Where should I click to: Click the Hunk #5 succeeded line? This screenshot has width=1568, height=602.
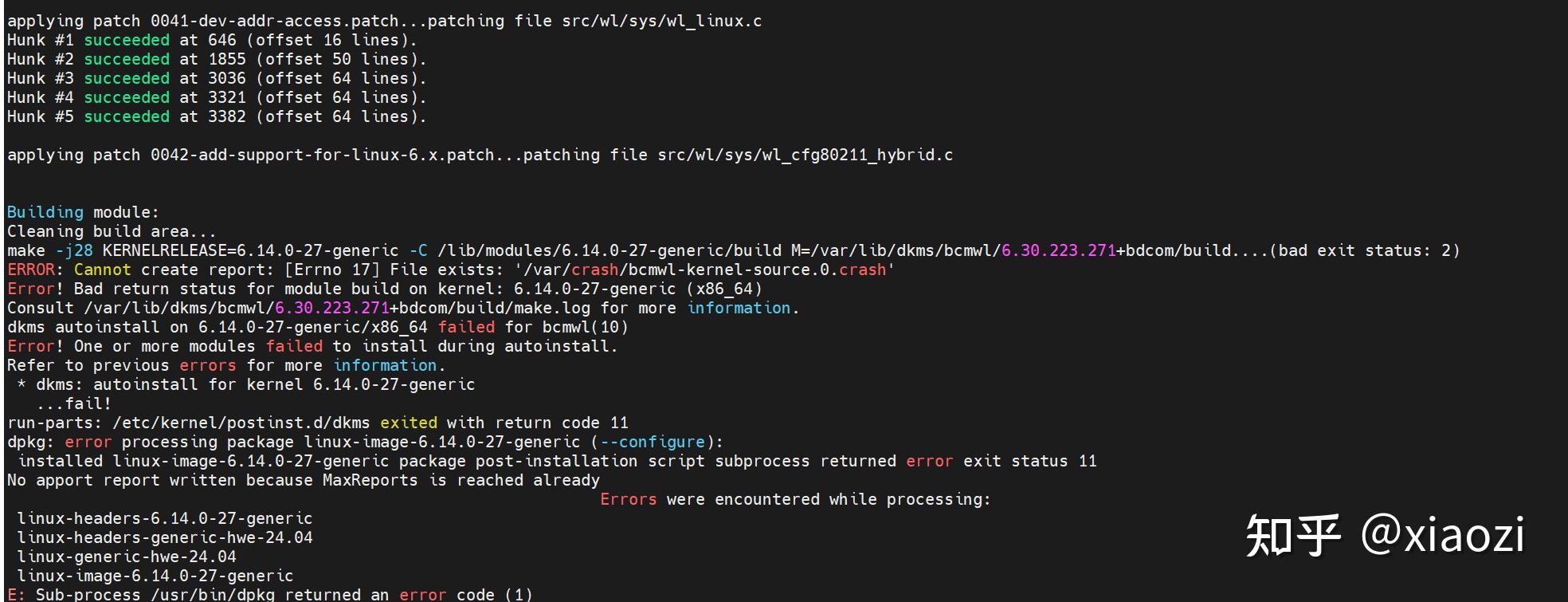coord(216,117)
